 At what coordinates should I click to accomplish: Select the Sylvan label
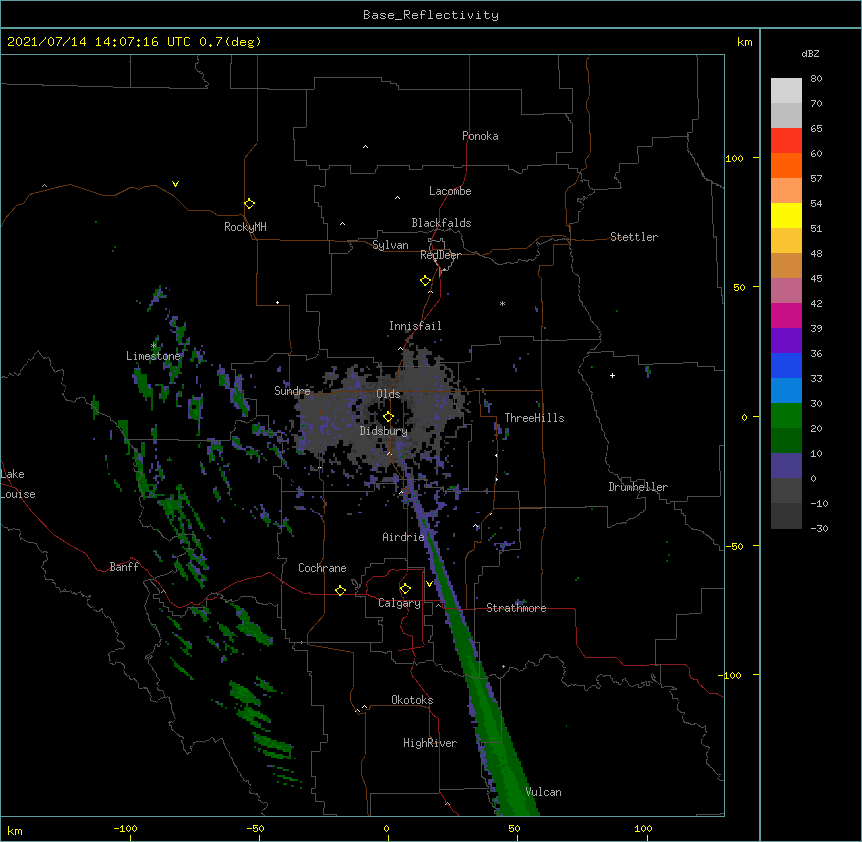390,245
